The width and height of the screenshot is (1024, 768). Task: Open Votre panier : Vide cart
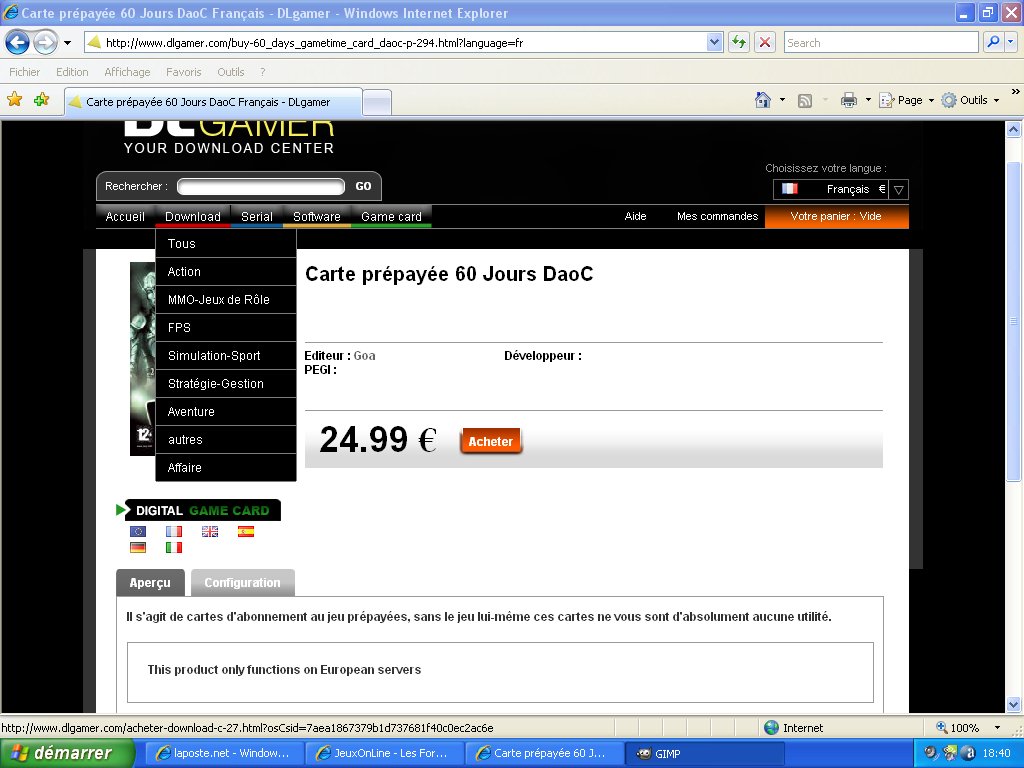[836, 216]
